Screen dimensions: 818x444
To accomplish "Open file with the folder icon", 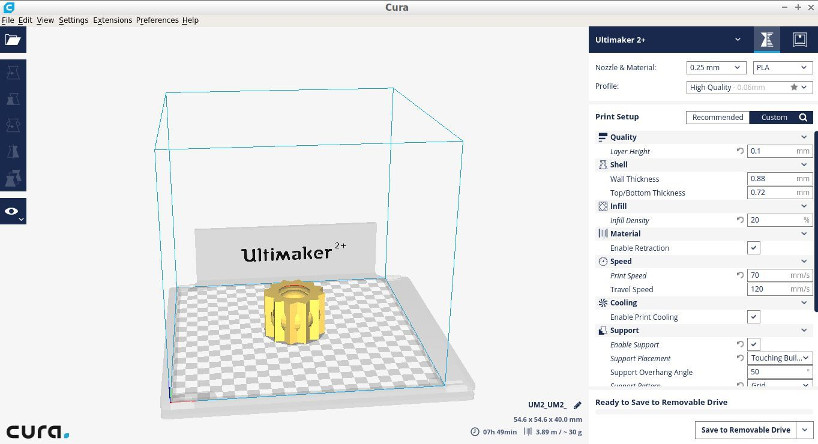I will coord(13,40).
